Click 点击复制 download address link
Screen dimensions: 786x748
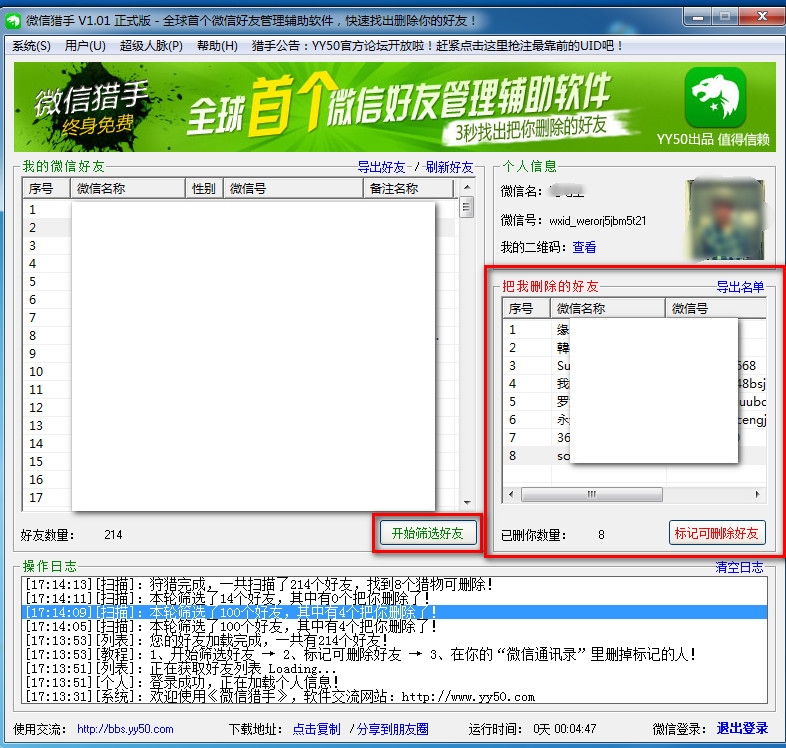click(x=316, y=729)
